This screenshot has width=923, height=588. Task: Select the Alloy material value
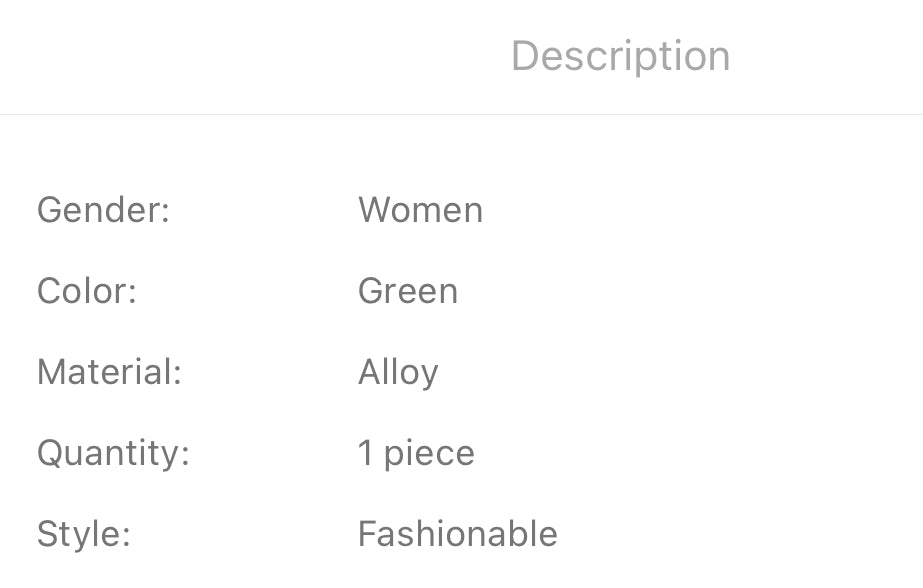coord(399,373)
